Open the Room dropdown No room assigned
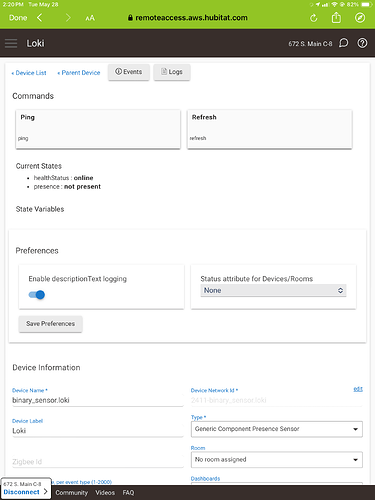The height and width of the screenshot is (500, 375). coord(277,460)
